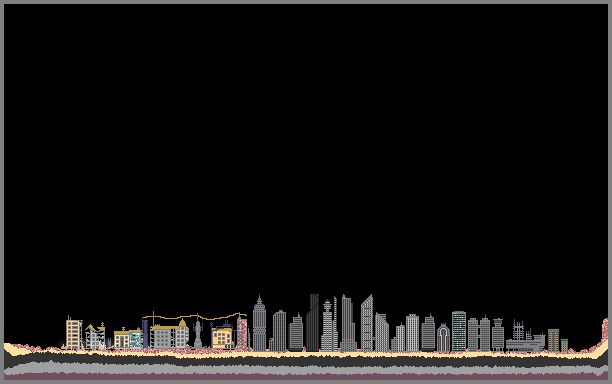This screenshot has height=384, width=612.
Task: Select the twin towers joined by bridges
Action: click(479, 334)
